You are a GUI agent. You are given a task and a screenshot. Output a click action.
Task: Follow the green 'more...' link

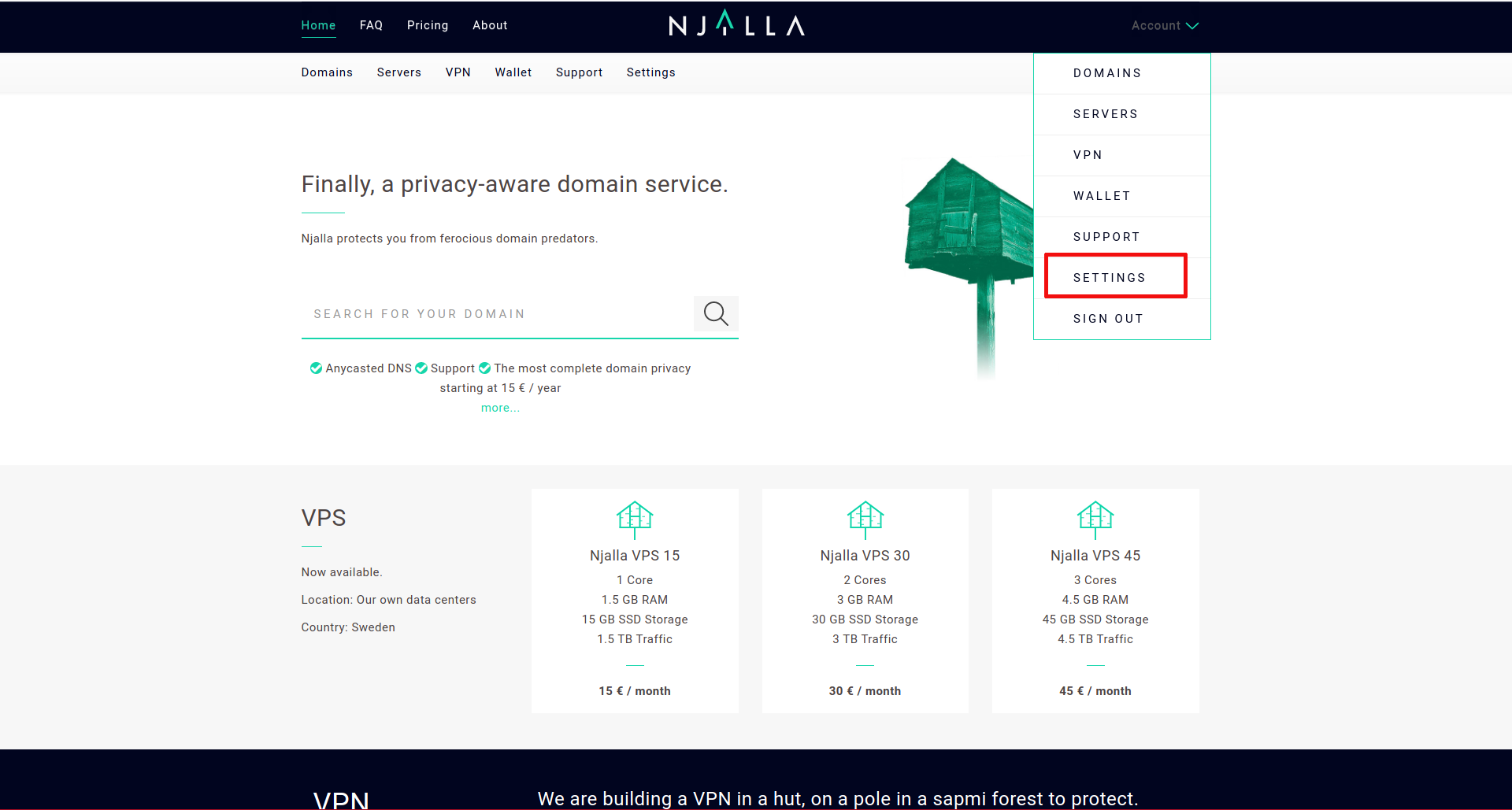click(x=500, y=408)
